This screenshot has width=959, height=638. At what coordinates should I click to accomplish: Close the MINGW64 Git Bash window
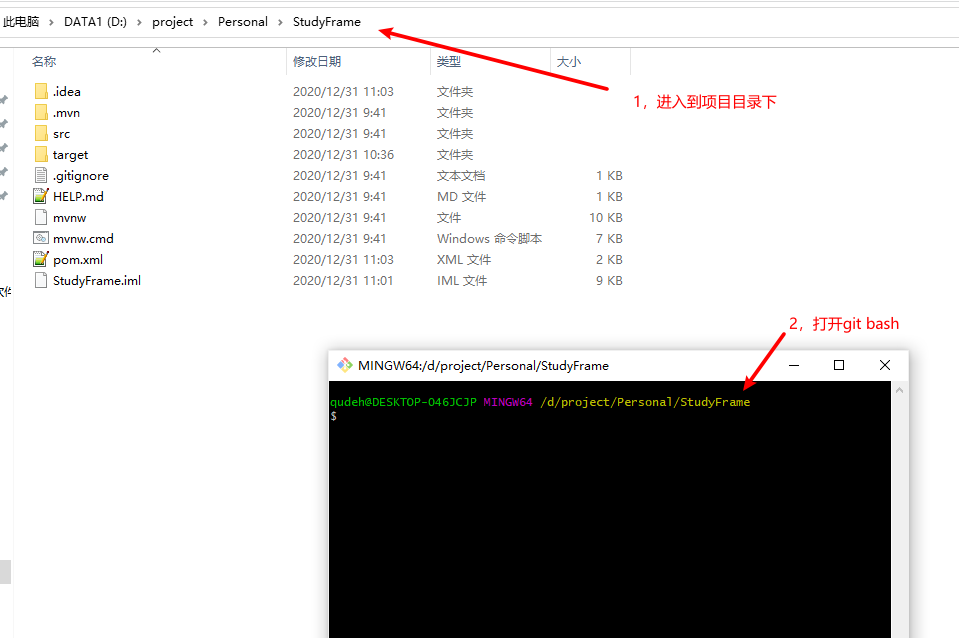tap(884, 365)
